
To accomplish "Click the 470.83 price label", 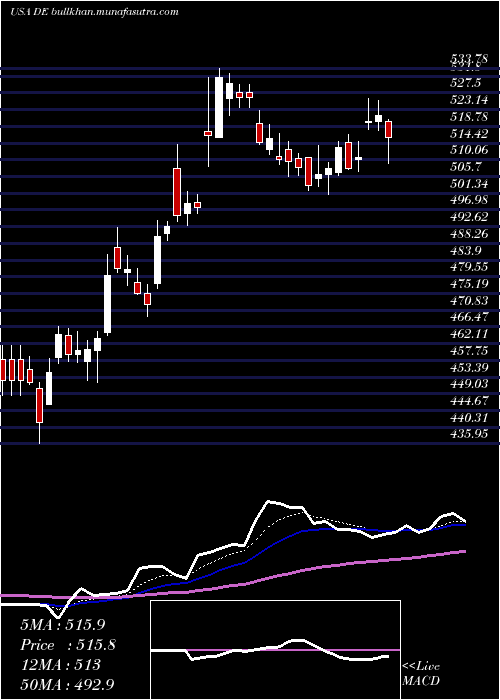I will click(469, 301).
